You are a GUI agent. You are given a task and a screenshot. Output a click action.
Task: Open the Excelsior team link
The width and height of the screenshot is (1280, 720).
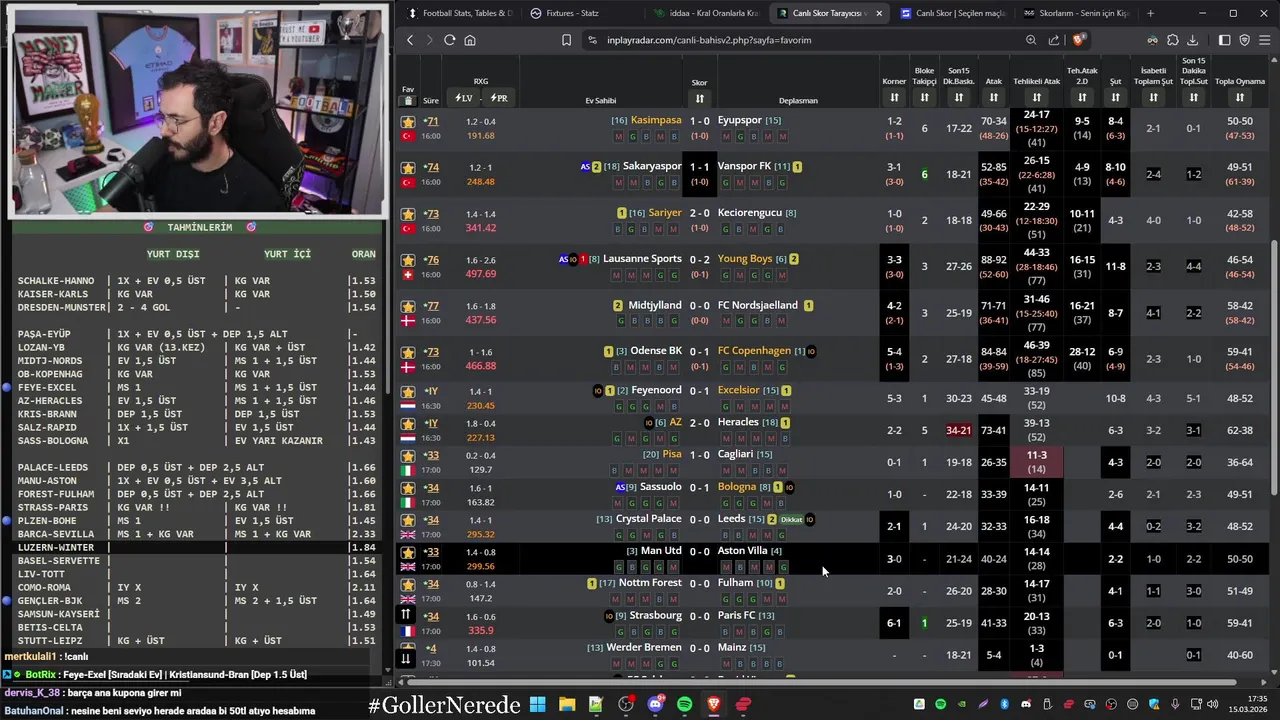[738, 390]
